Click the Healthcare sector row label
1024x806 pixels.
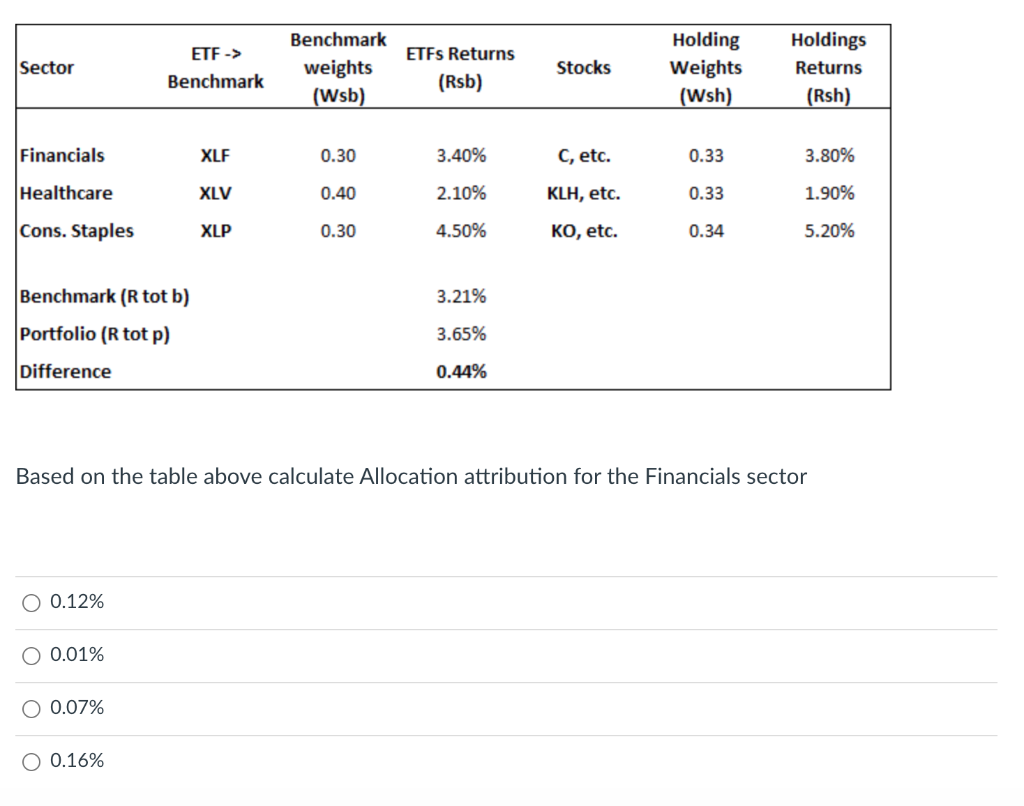pyautogui.click(x=66, y=193)
